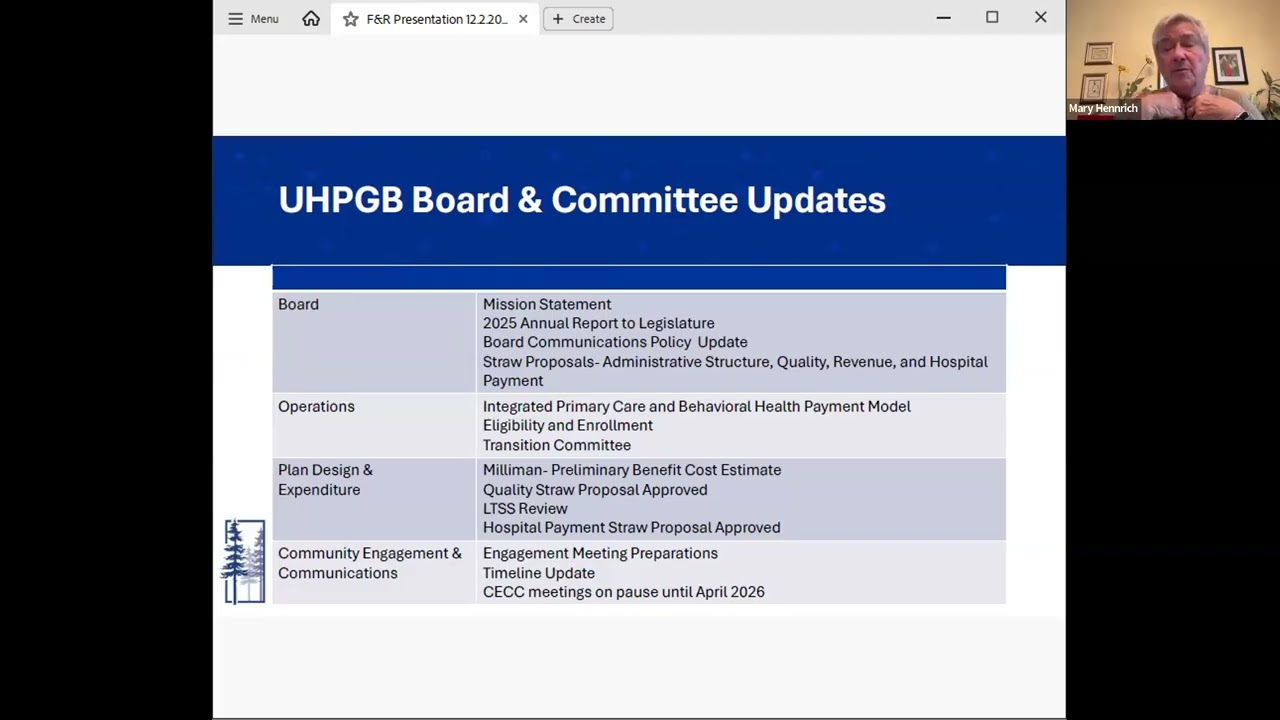Viewport: 1280px width, 720px height.
Task: Click the tree logo on the slide
Action: tap(245, 561)
